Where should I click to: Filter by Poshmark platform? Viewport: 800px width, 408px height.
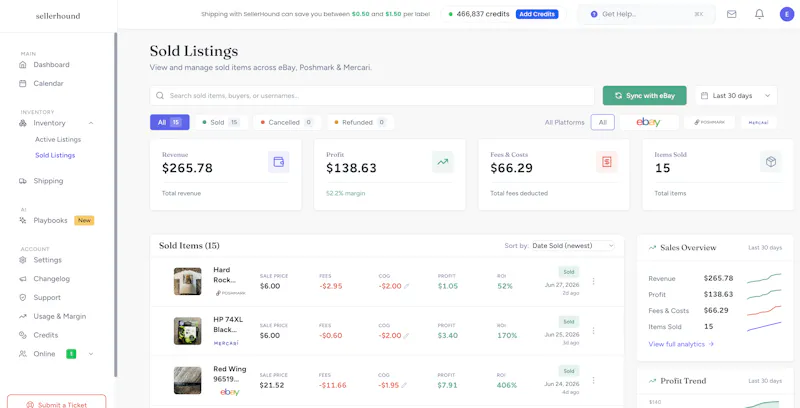(709, 122)
